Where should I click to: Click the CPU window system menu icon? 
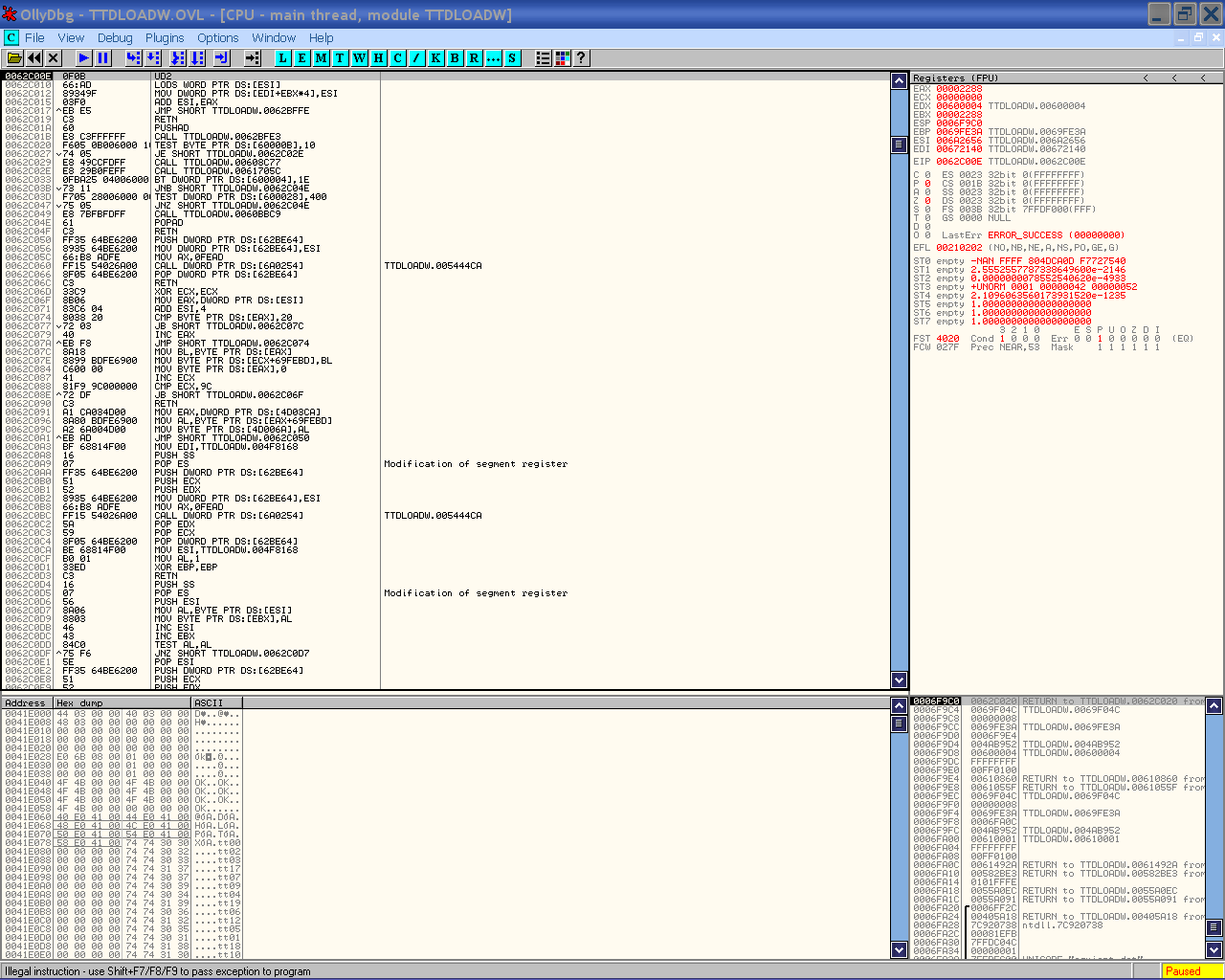click(11, 37)
